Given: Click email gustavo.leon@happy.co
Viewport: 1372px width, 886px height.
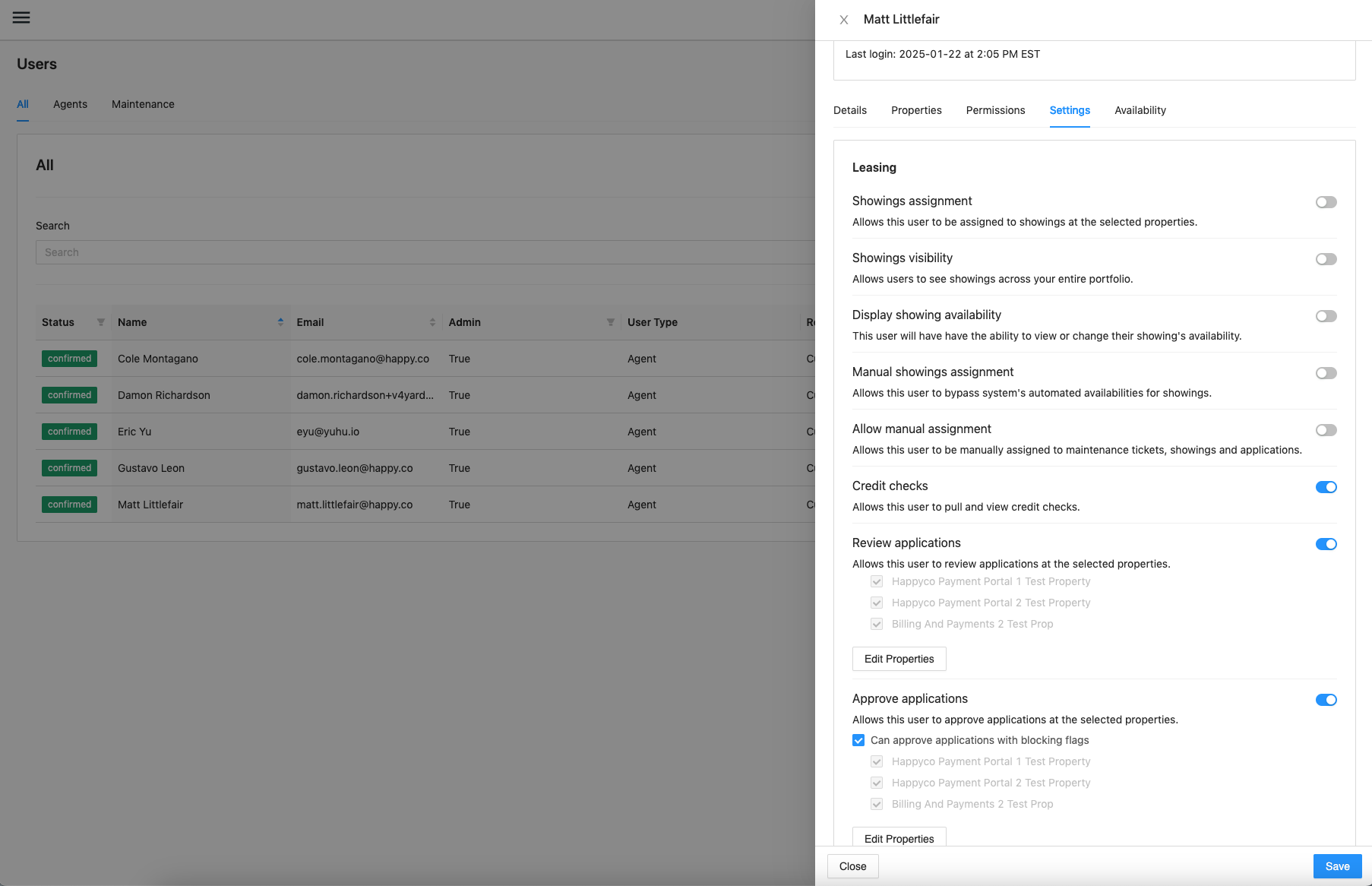Looking at the screenshot, I should pos(355,468).
